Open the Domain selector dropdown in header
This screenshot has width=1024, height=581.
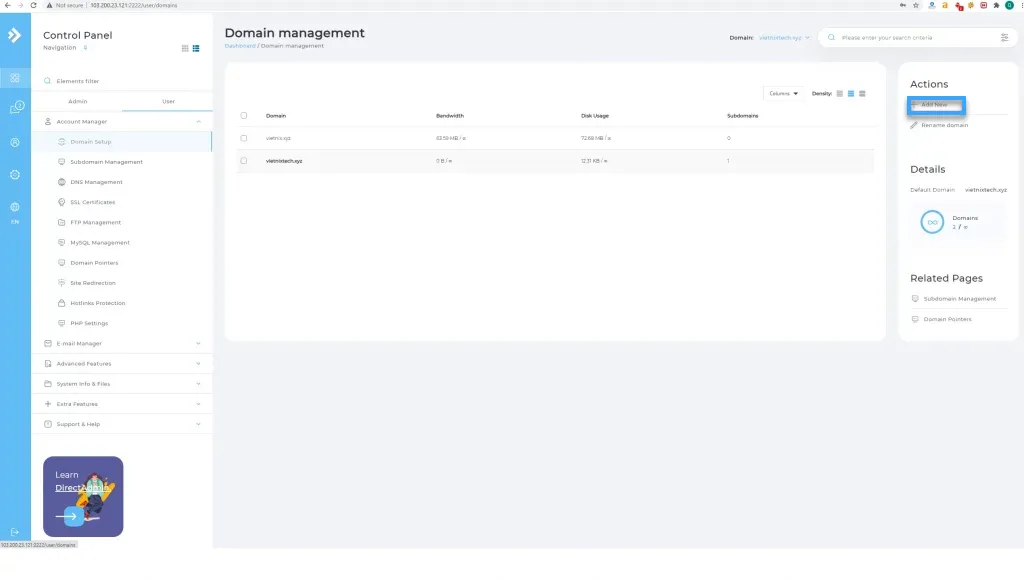pos(784,38)
